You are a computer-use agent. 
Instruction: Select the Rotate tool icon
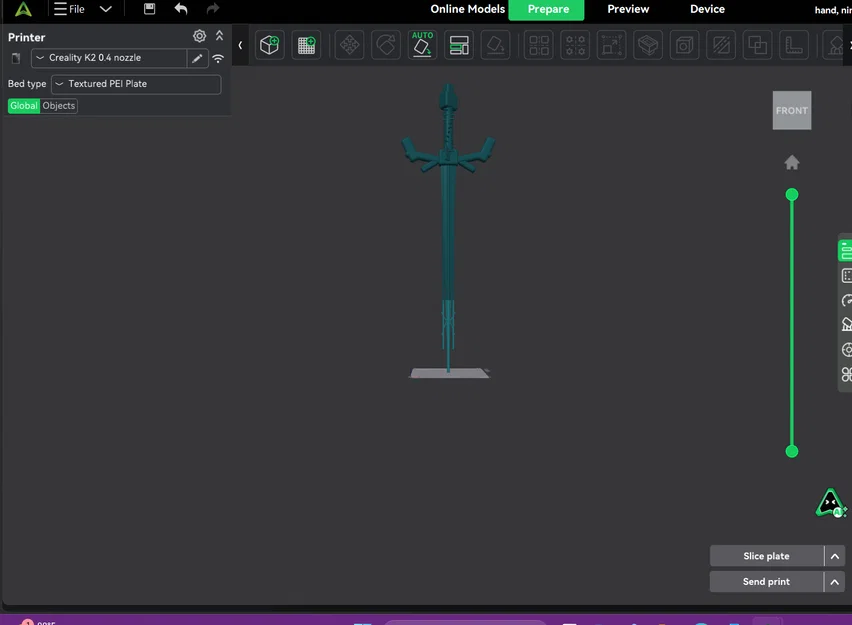(x=386, y=45)
